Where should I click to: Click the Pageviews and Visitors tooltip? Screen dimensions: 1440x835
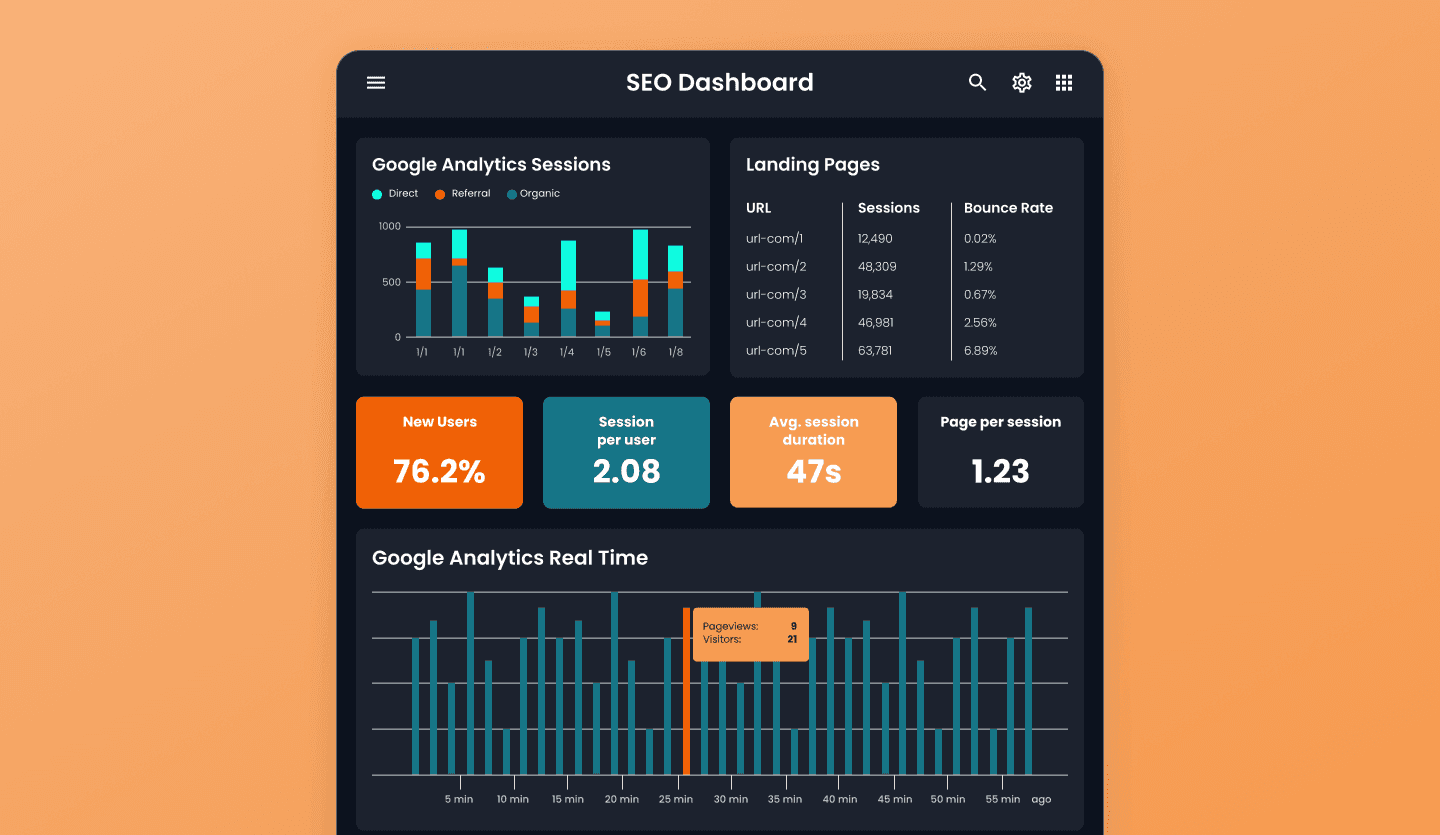(750, 634)
